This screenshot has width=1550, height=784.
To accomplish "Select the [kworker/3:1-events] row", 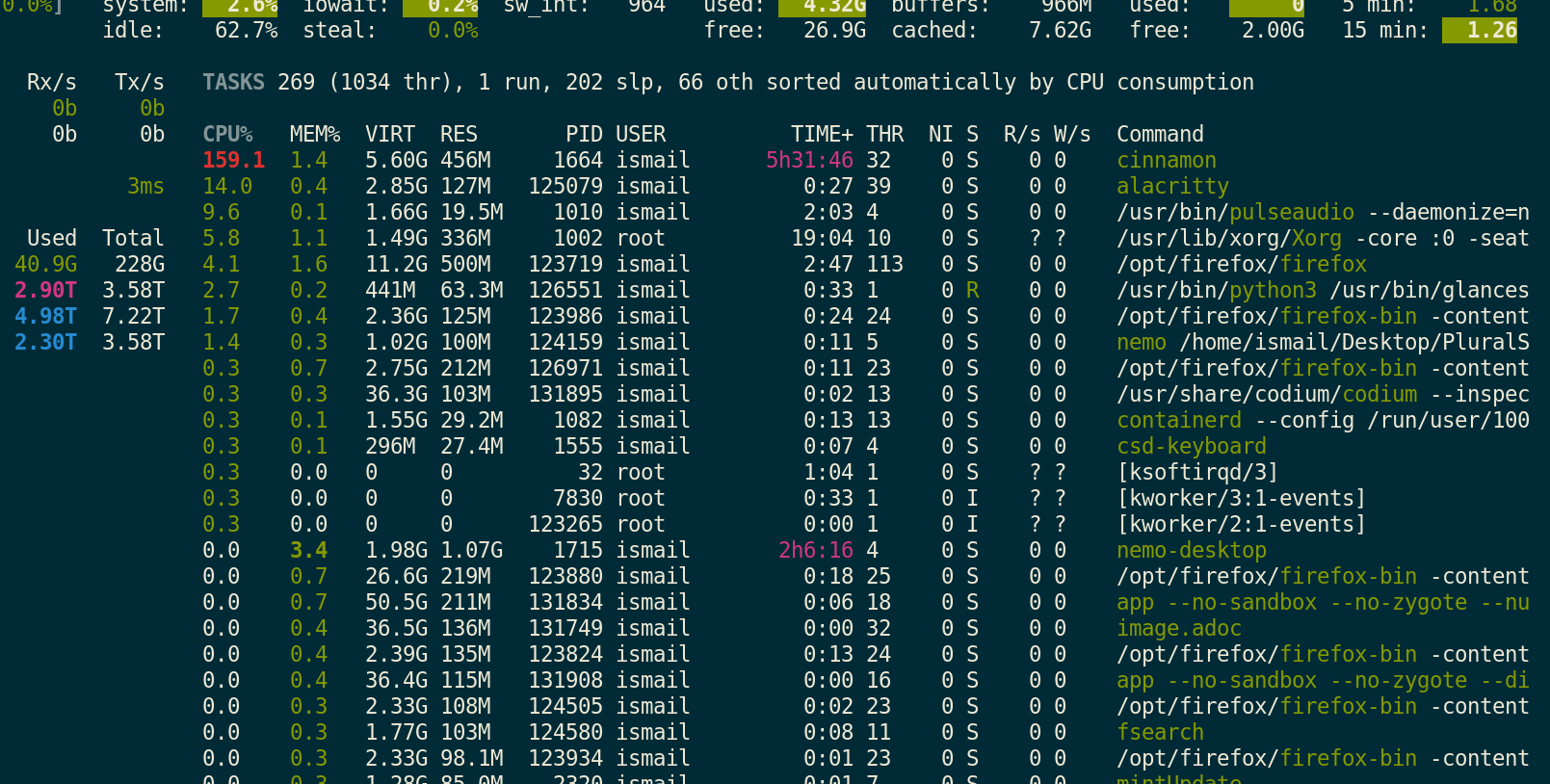I will pos(784,498).
